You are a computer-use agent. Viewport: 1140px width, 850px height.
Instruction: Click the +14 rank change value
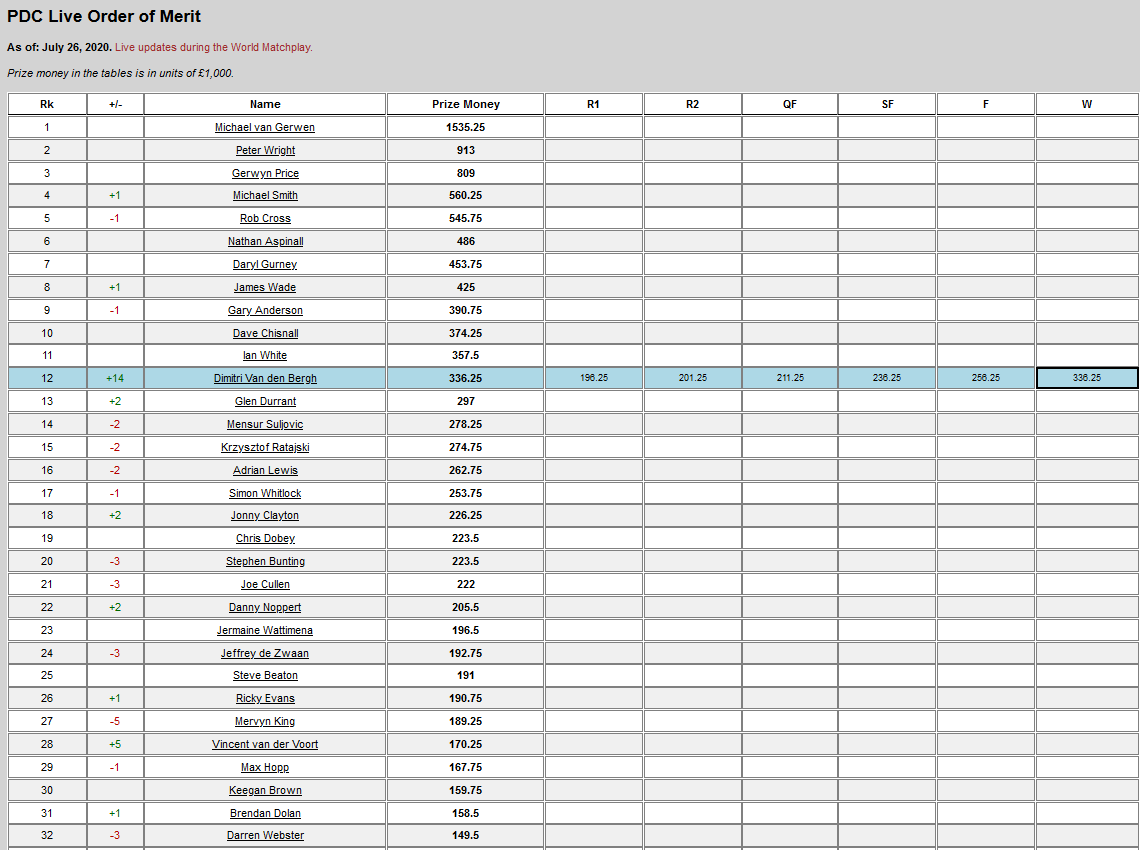pos(115,378)
